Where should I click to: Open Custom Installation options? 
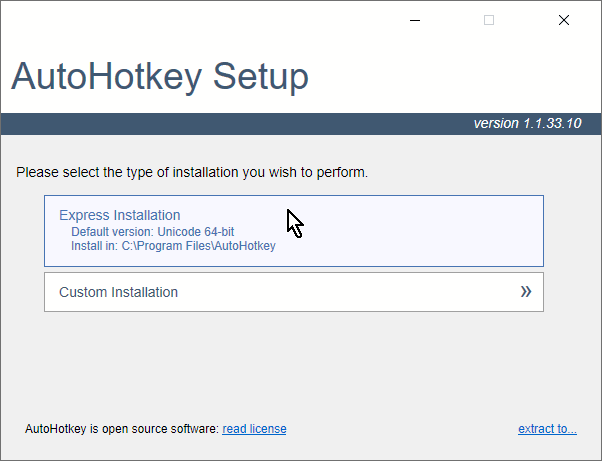coord(294,292)
